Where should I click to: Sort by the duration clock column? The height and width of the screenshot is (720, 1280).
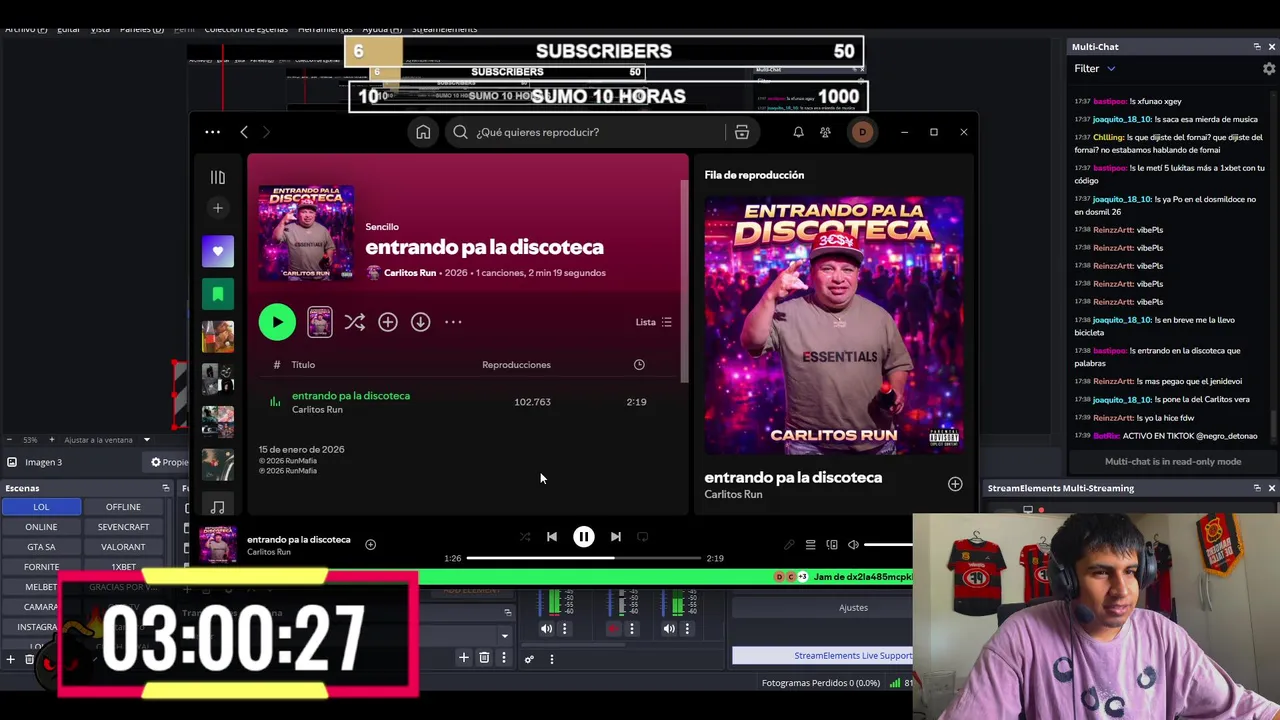(639, 364)
